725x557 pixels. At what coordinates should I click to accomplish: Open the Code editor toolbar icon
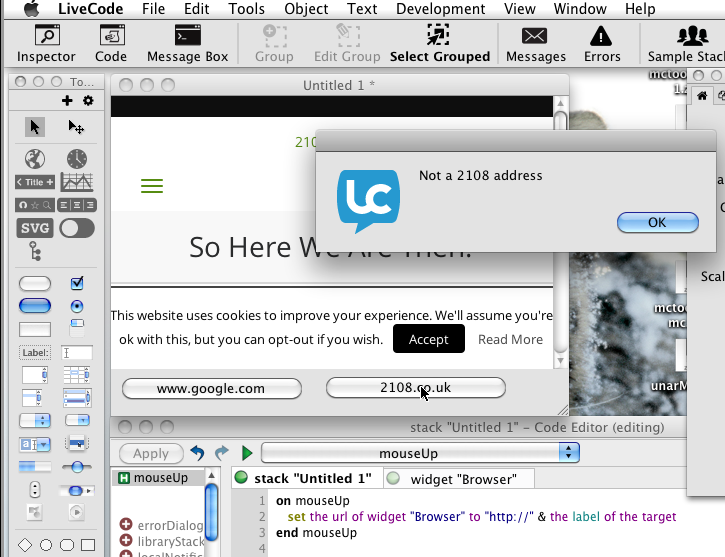point(111,43)
